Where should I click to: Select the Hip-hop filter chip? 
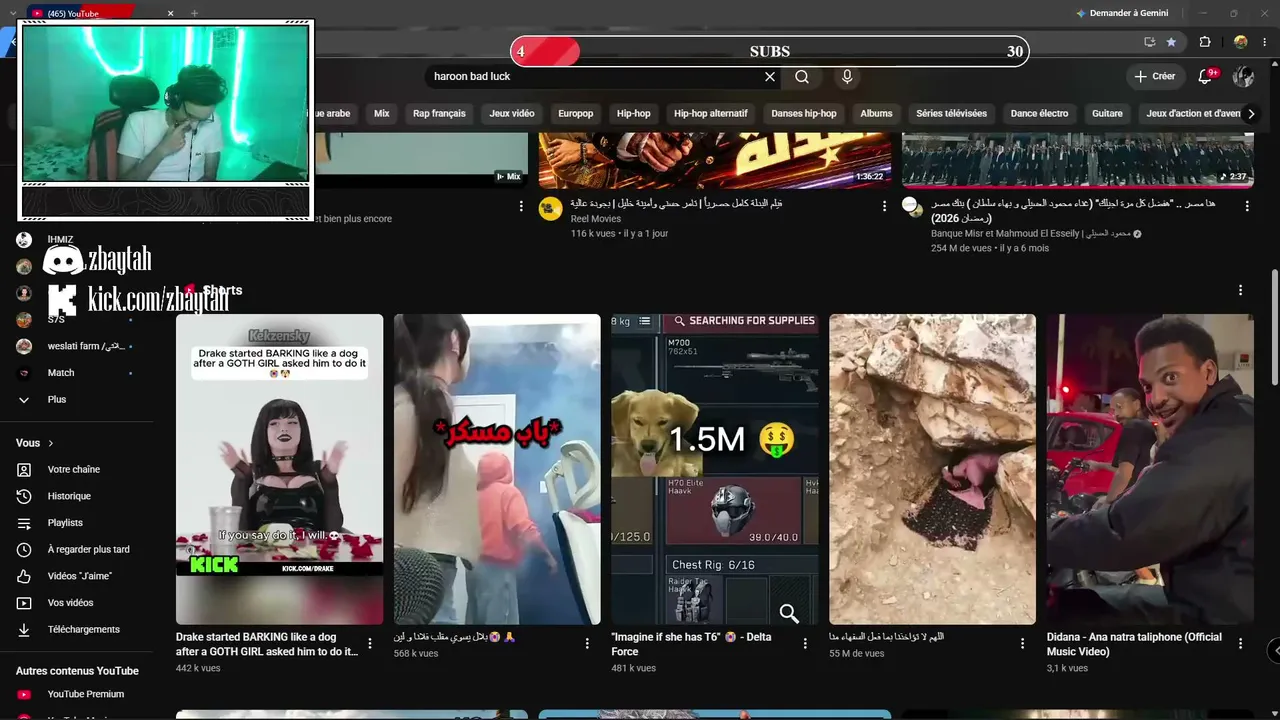[x=634, y=114]
